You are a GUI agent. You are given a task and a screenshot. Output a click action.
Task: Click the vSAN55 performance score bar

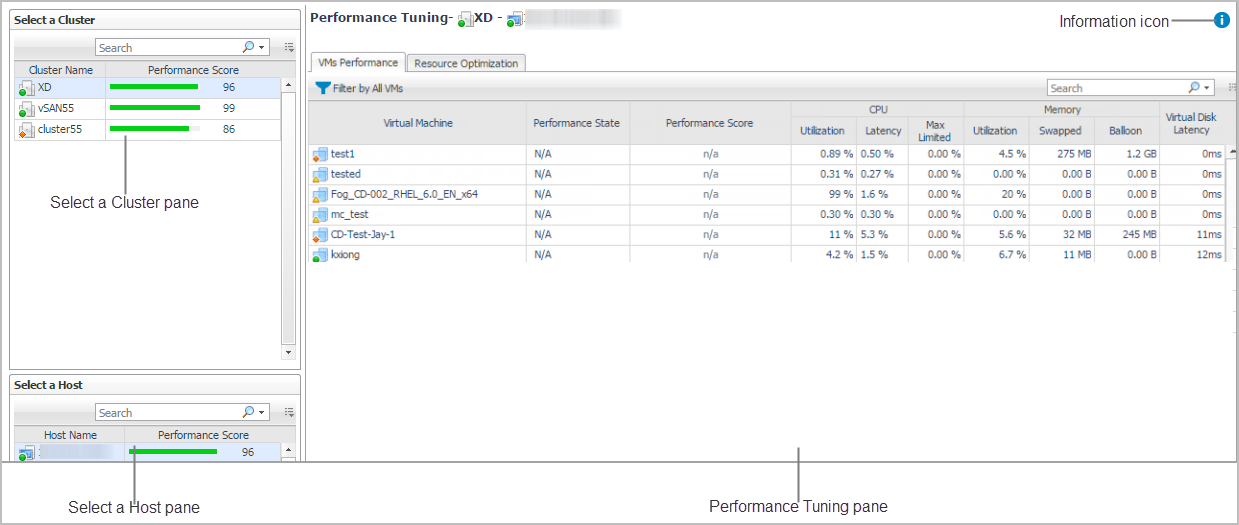[x=155, y=108]
